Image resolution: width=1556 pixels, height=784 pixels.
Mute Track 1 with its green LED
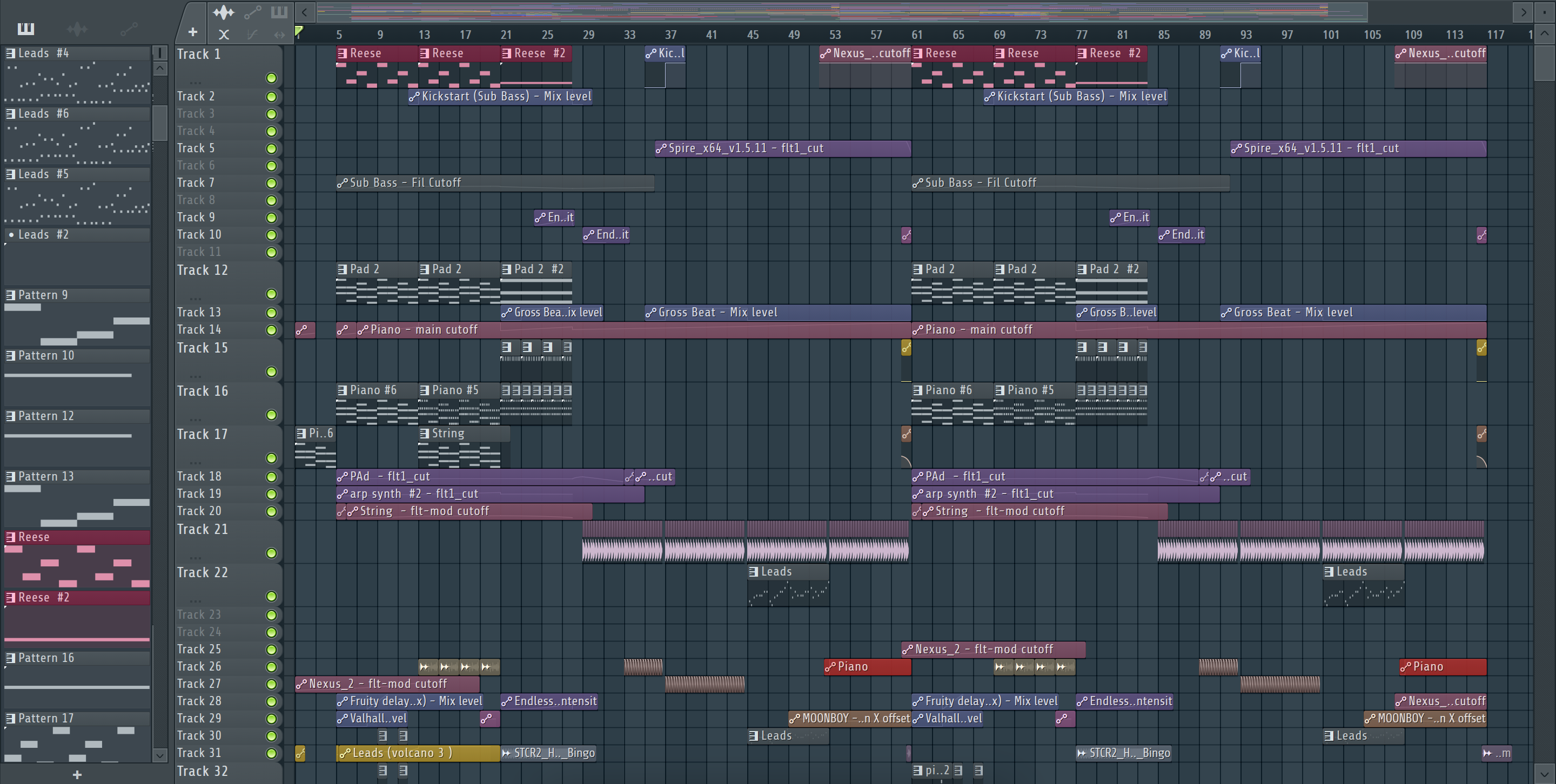coord(271,78)
